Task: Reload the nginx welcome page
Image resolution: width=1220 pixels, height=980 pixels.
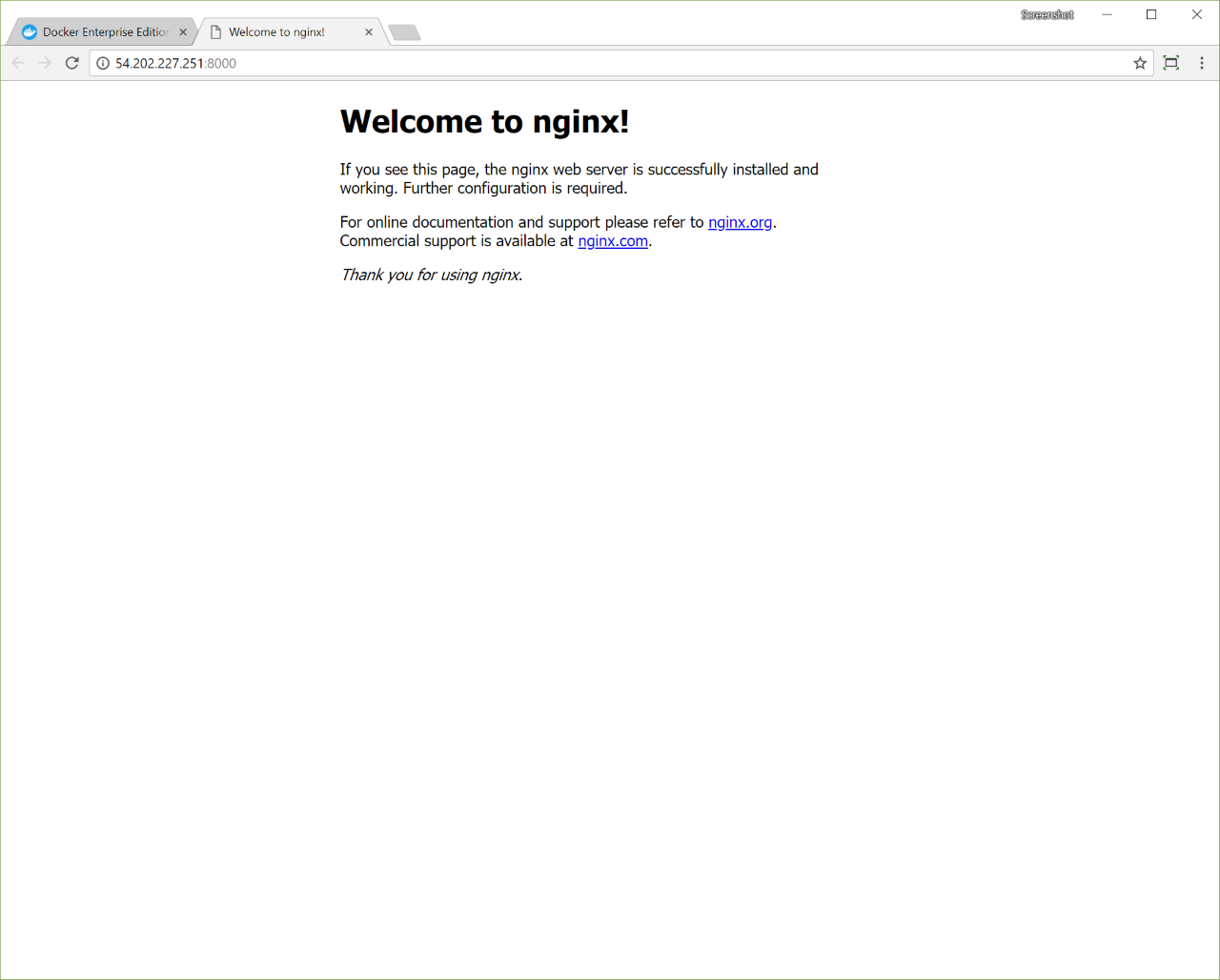Action: coord(71,63)
